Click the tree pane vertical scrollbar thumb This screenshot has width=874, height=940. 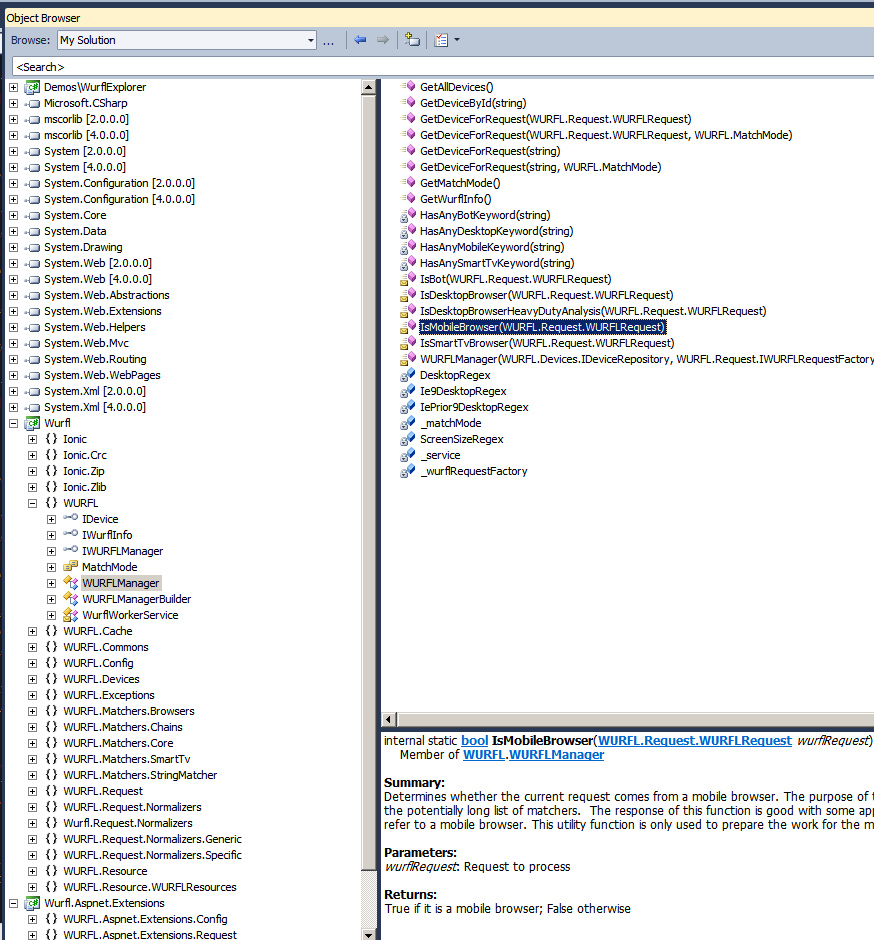[369, 481]
